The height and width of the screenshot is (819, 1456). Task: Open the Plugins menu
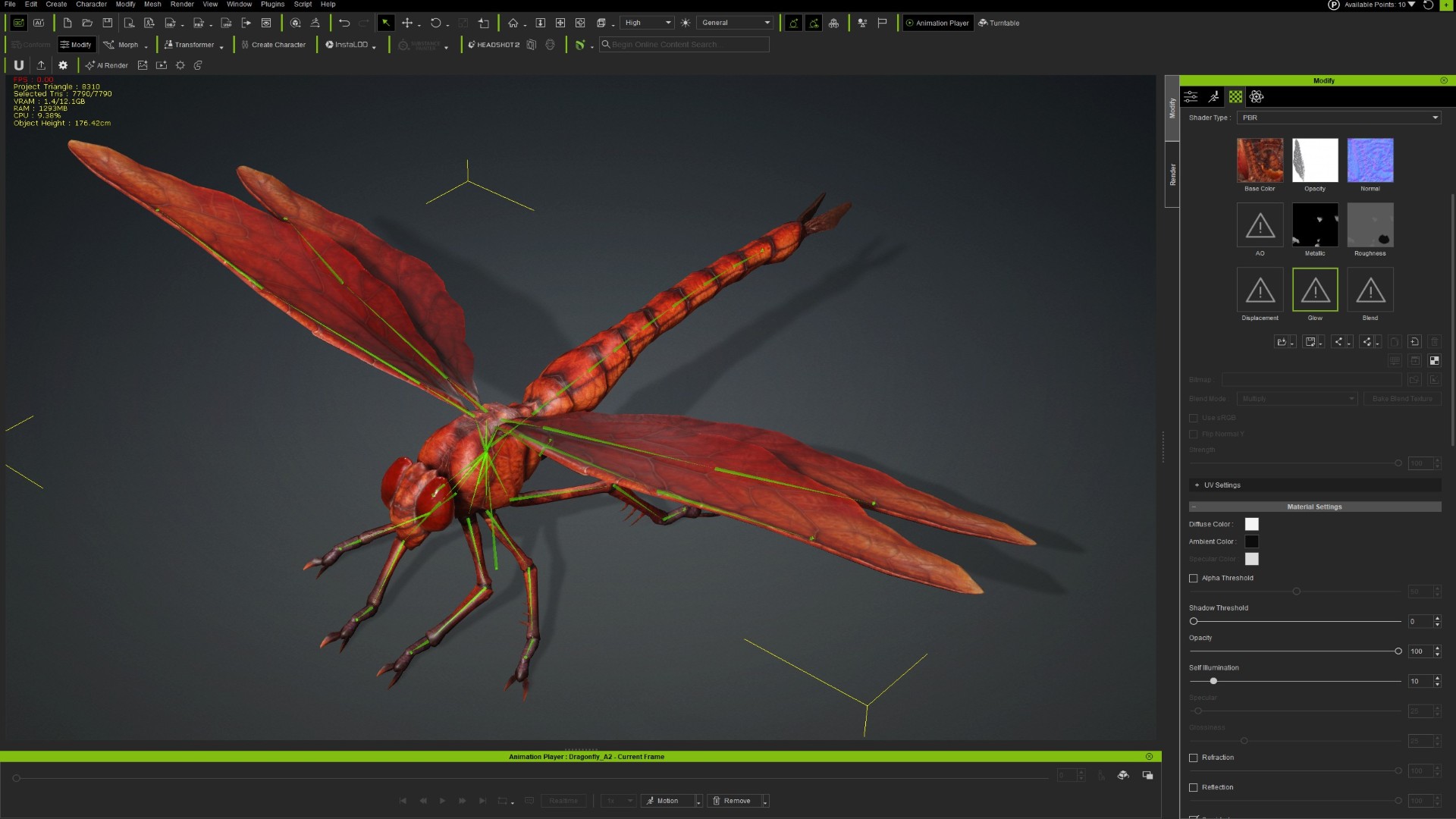tap(272, 5)
